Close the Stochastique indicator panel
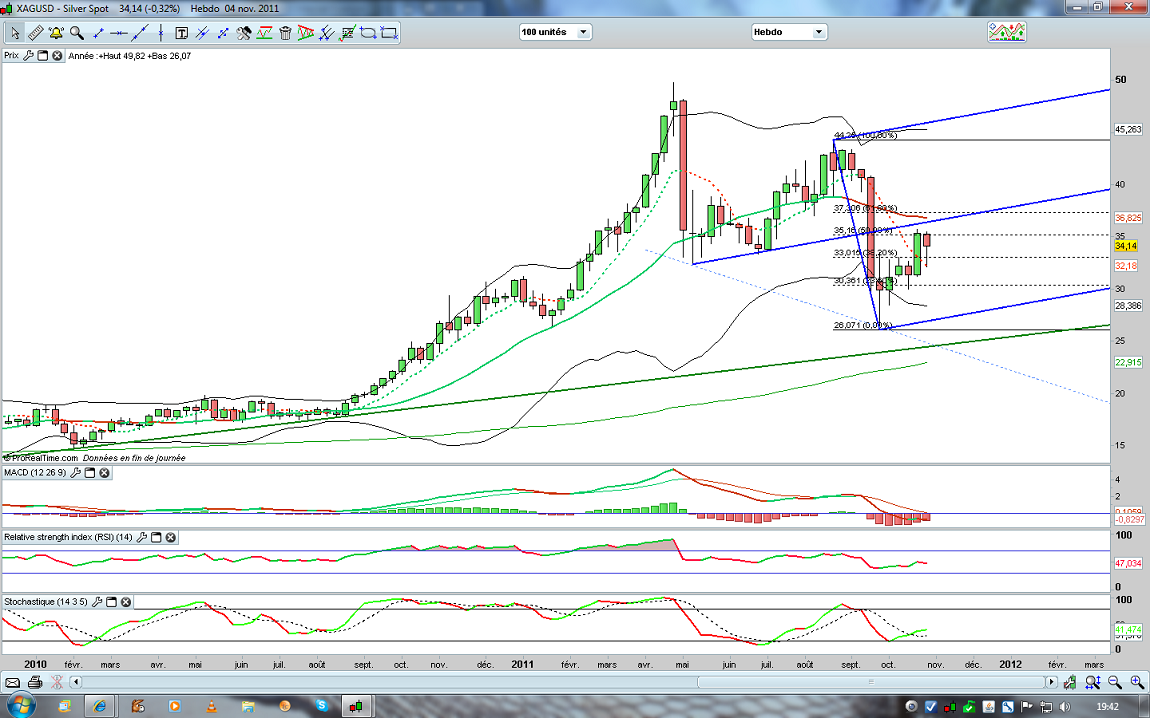The image size is (1150, 718). point(125,602)
